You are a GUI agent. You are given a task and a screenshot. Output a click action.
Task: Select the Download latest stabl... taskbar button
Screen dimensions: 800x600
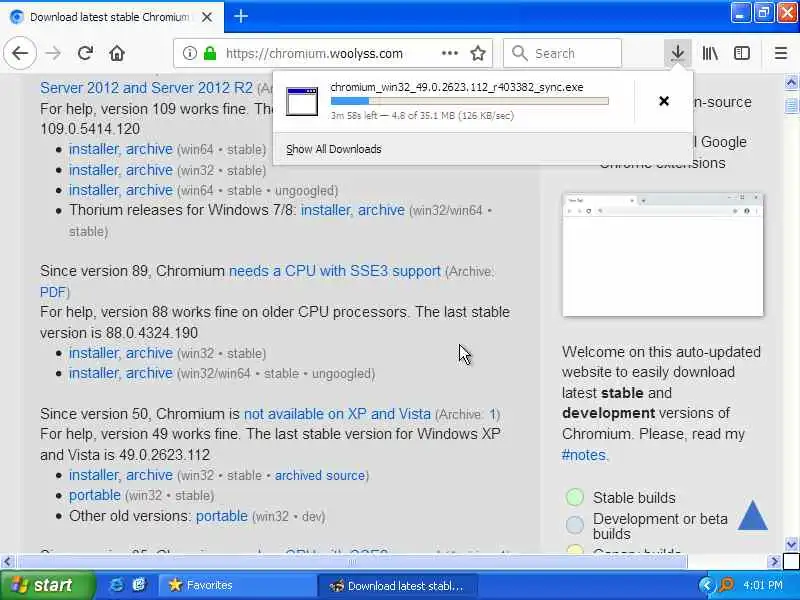coord(397,585)
